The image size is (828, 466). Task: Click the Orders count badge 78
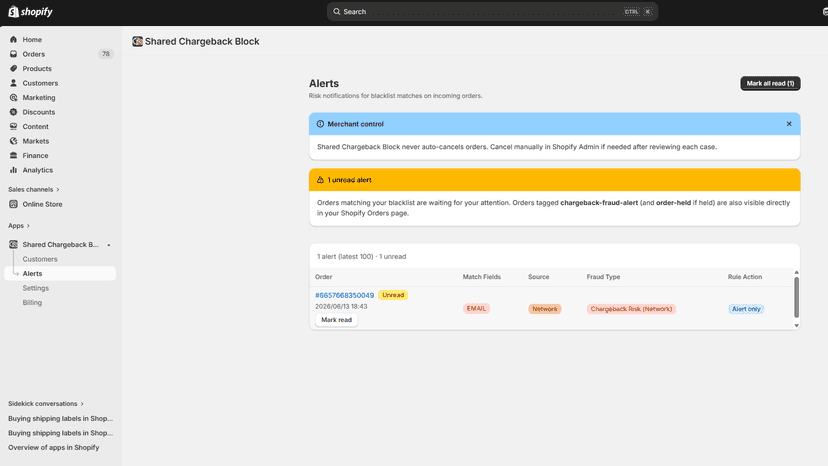click(x=106, y=54)
